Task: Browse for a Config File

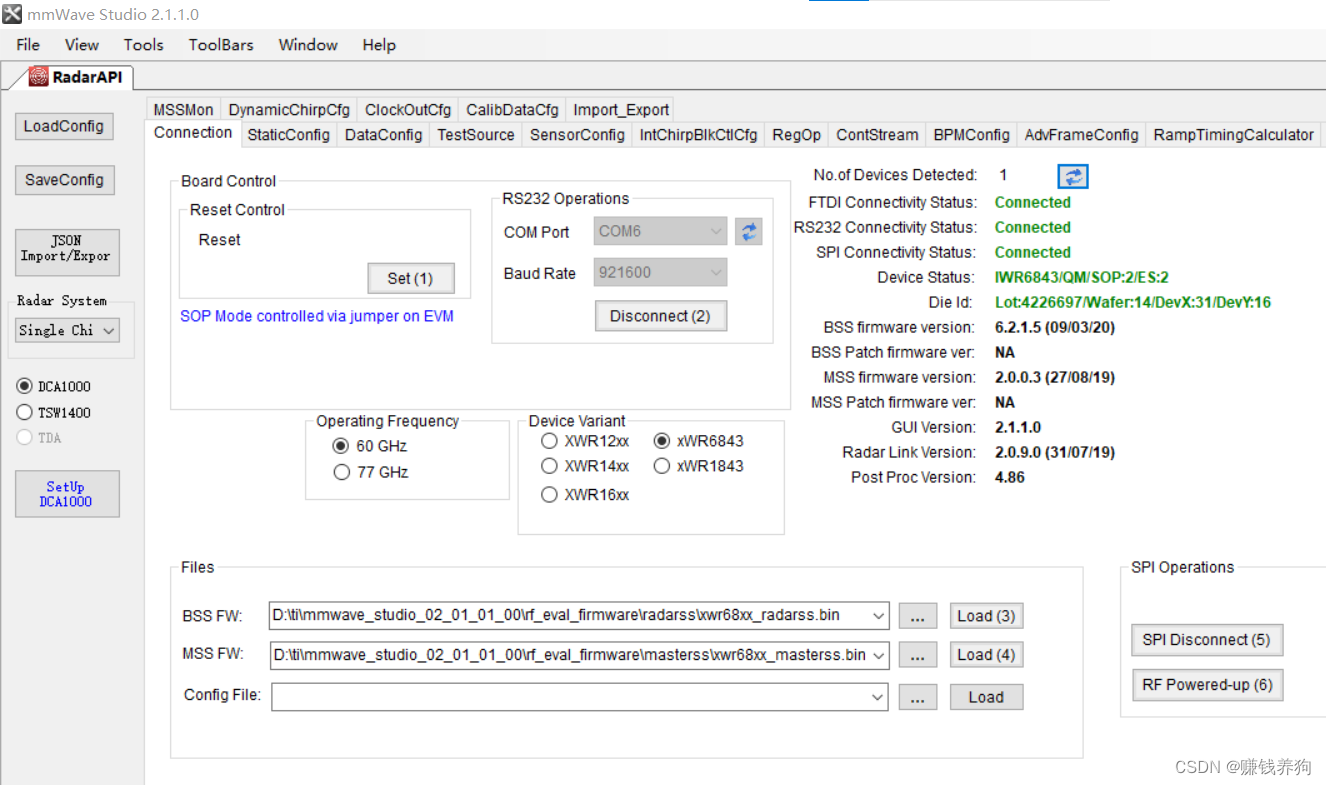Action: pyautogui.click(x=917, y=697)
